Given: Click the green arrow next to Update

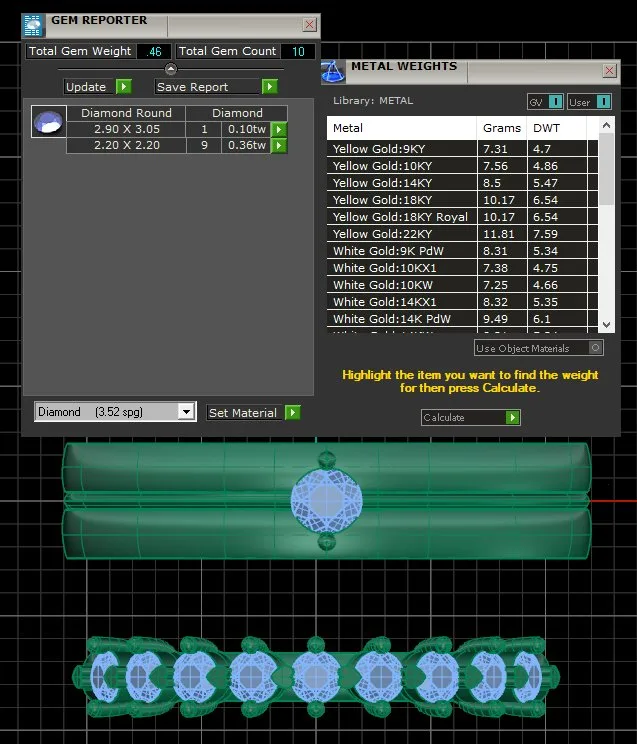Looking at the screenshot, I should coord(123,87).
